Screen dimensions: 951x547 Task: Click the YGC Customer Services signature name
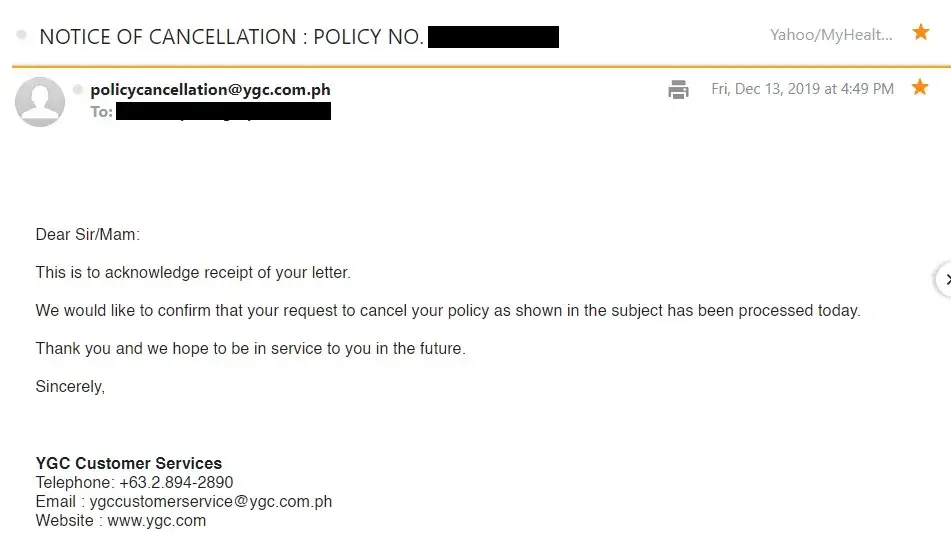pyautogui.click(x=129, y=463)
